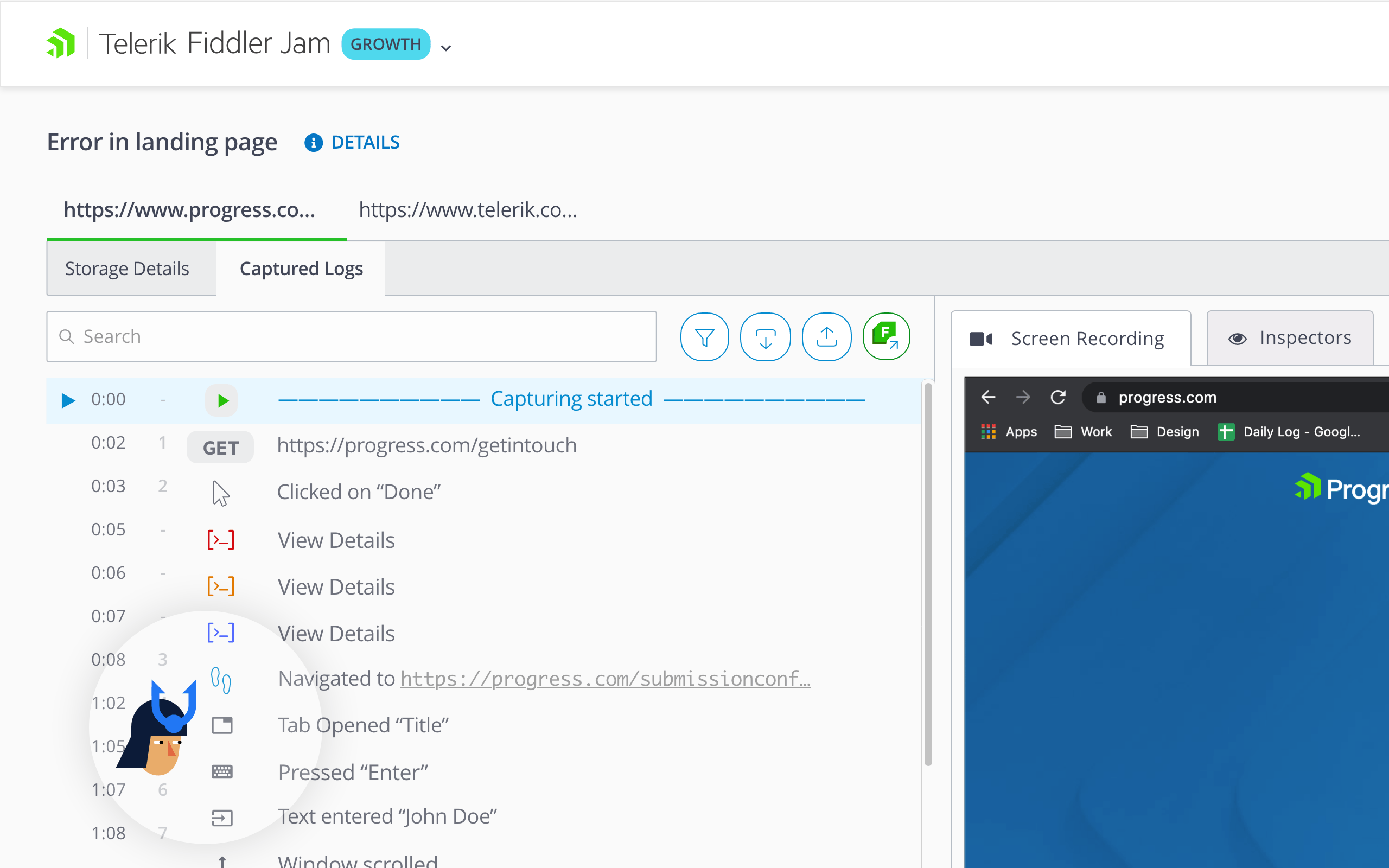Image resolution: width=1389 pixels, height=868 pixels.
Task: Click the forward arrow in recorded browser
Action: pyautogui.click(x=1022, y=397)
